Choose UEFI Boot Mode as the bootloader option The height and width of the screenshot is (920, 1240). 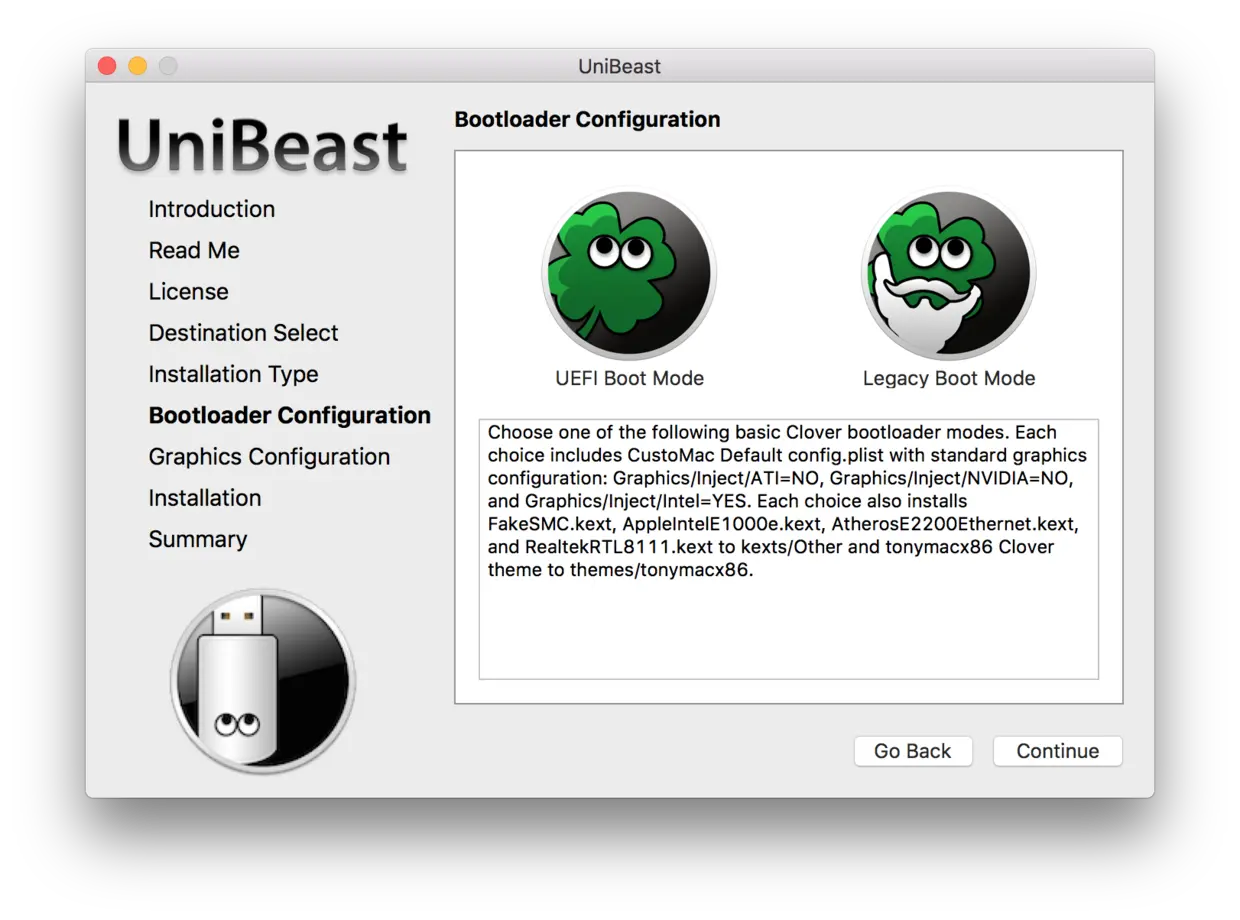pos(628,272)
